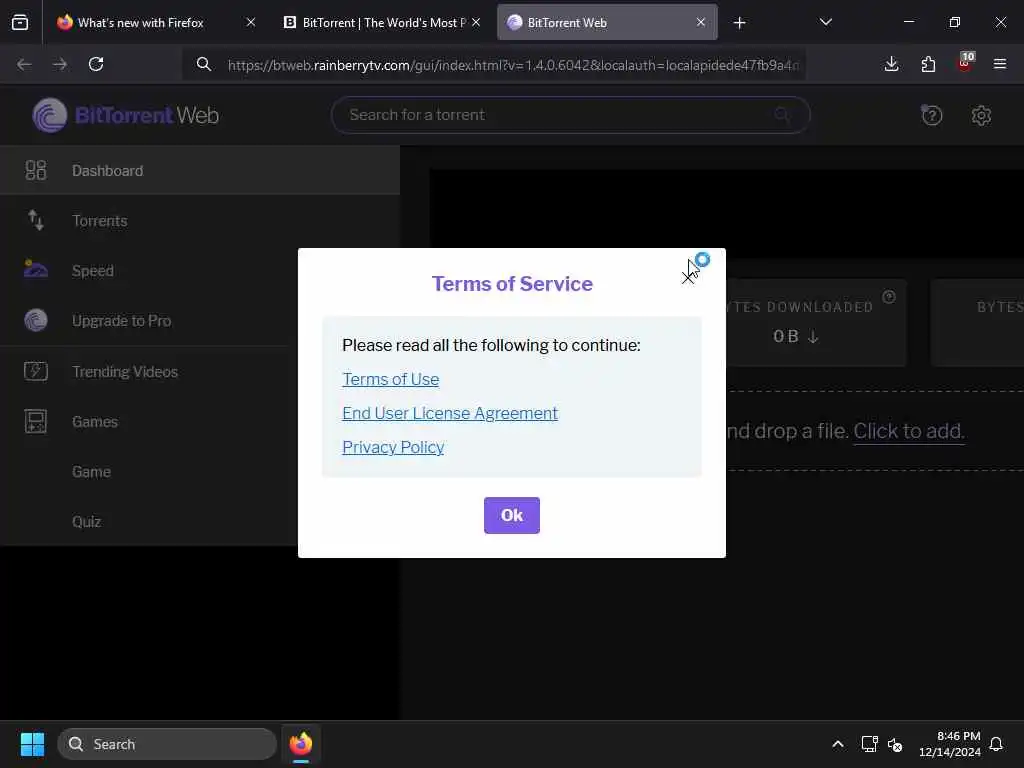
Task: Click the muted volume tray icon
Action: pos(895,744)
